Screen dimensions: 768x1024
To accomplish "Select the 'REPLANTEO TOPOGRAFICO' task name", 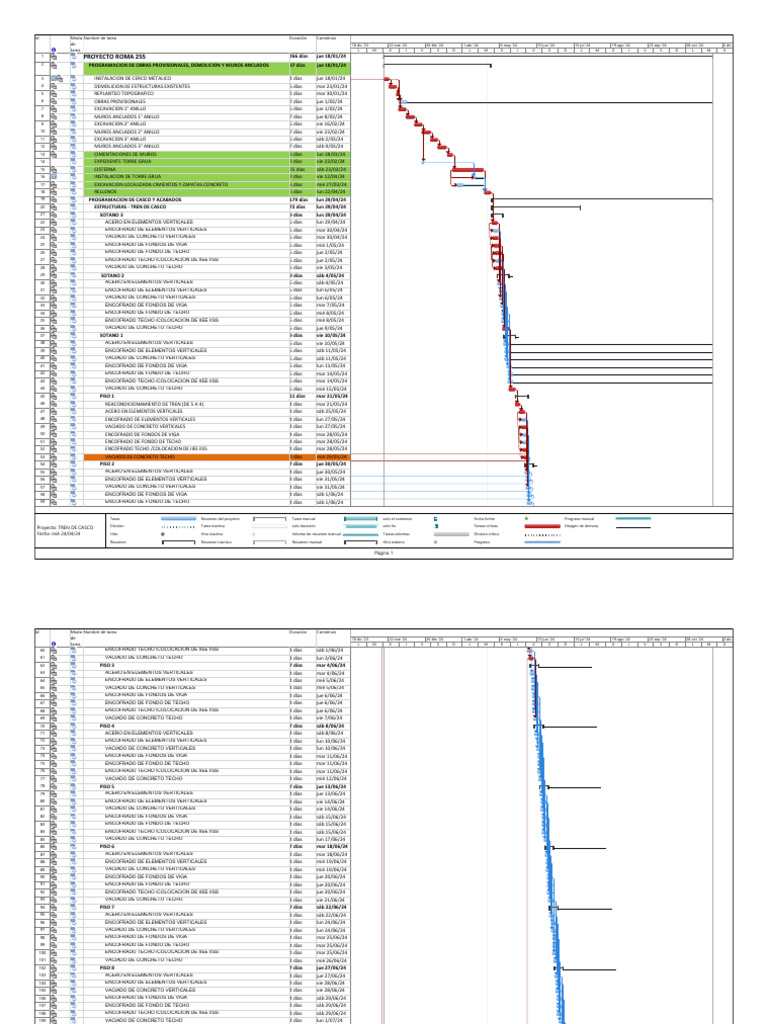I will 123,93.
